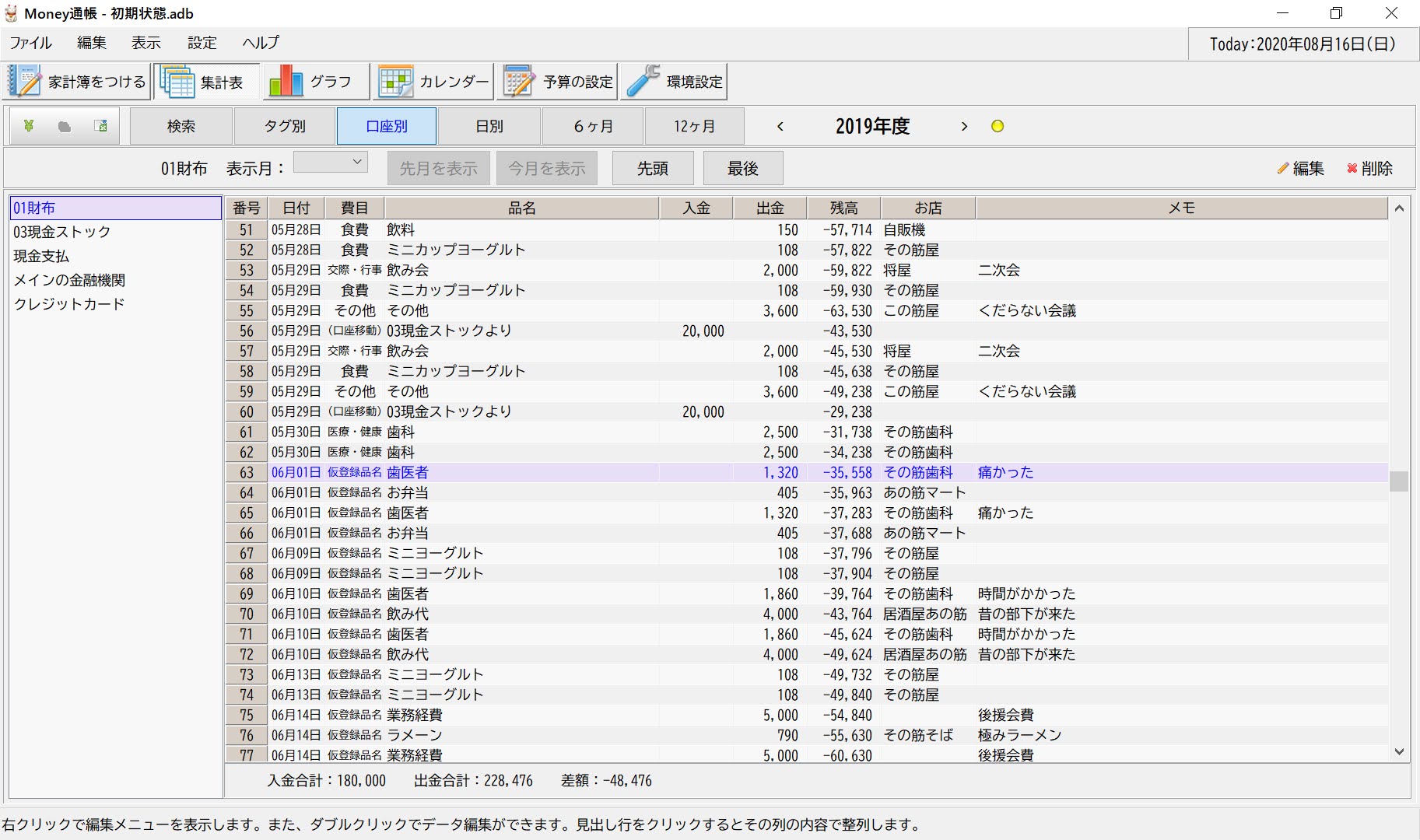The height and width of the screenshot is (840, 1420).
Task: Click the yellow circle indicator beside 2019年度
Action: 998,126
